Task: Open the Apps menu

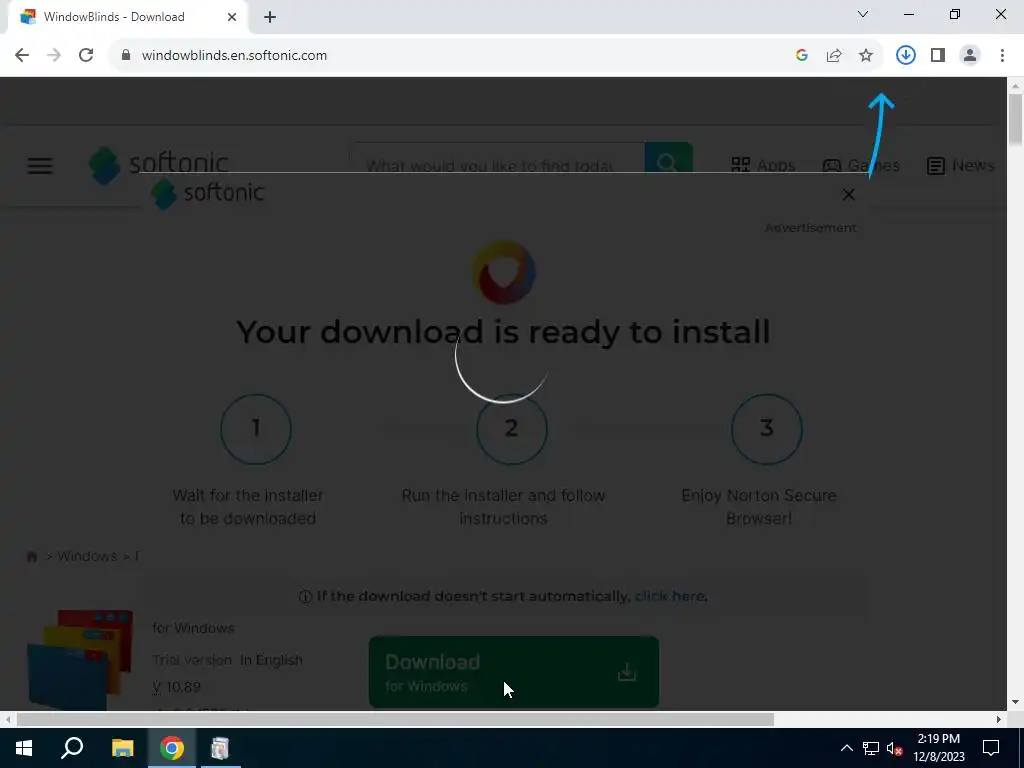Action: (763, 165)
